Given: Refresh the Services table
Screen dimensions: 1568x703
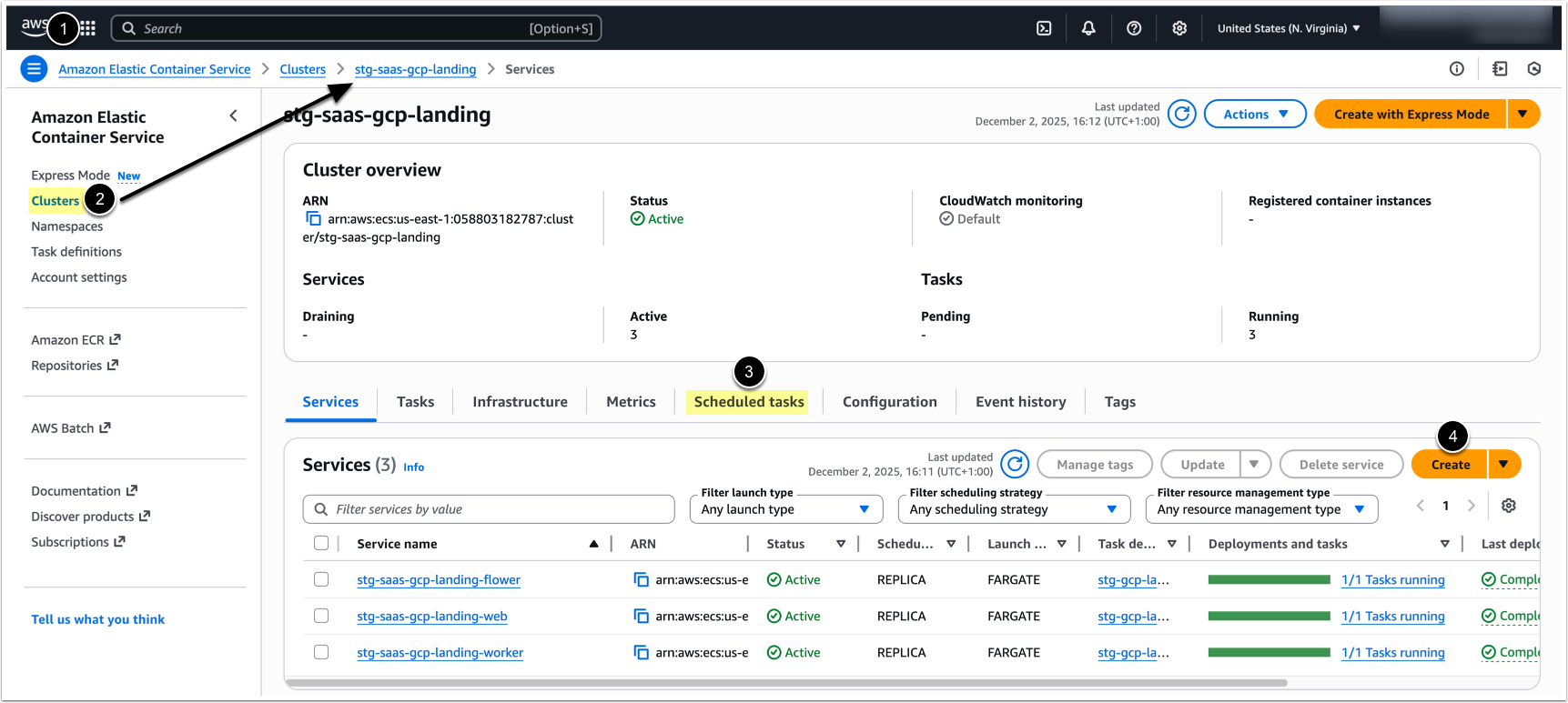Looking at the screenshot, I should tap(1015, 465).
